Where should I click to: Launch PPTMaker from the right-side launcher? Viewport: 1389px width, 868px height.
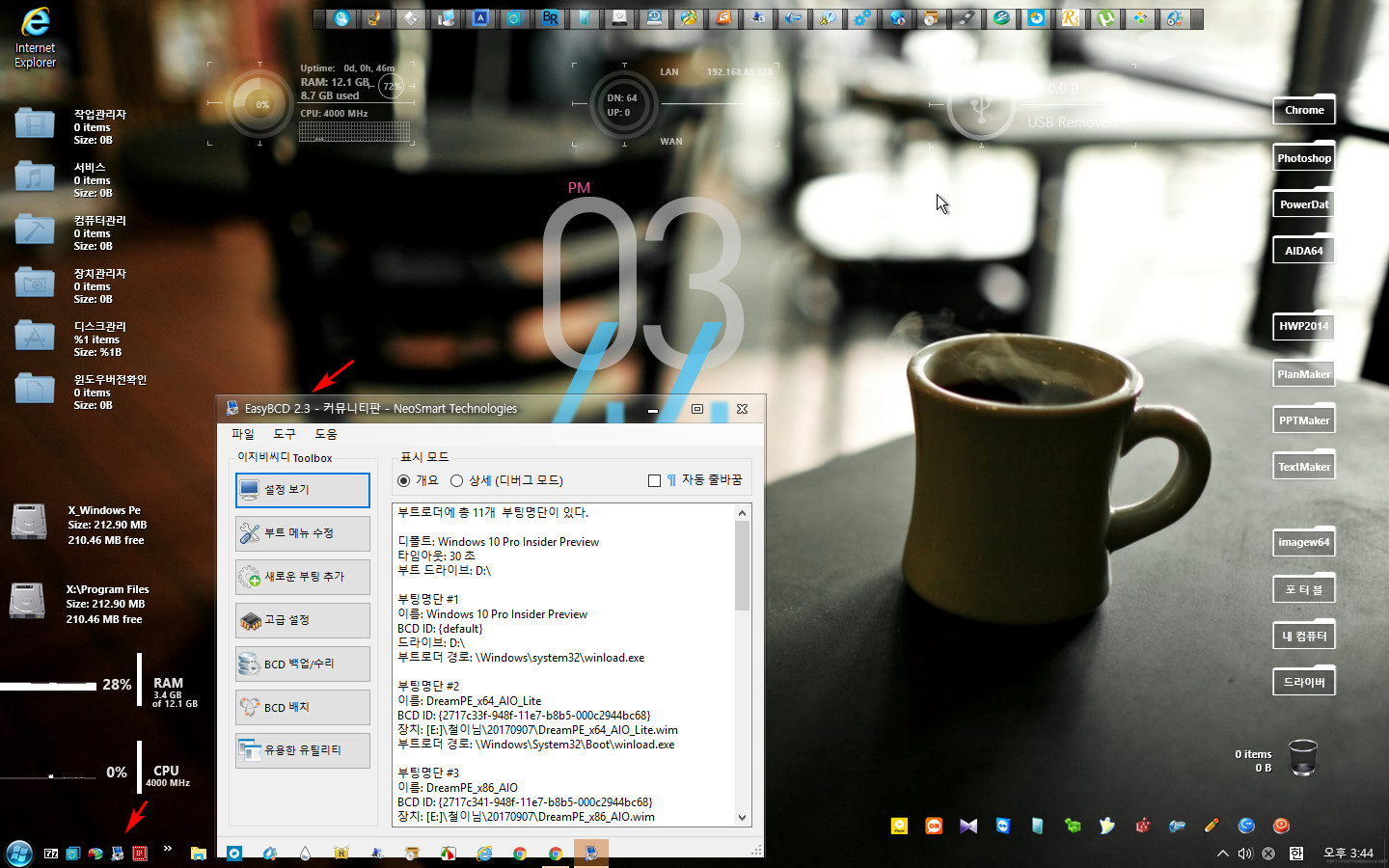click(x=1304, y=420)
